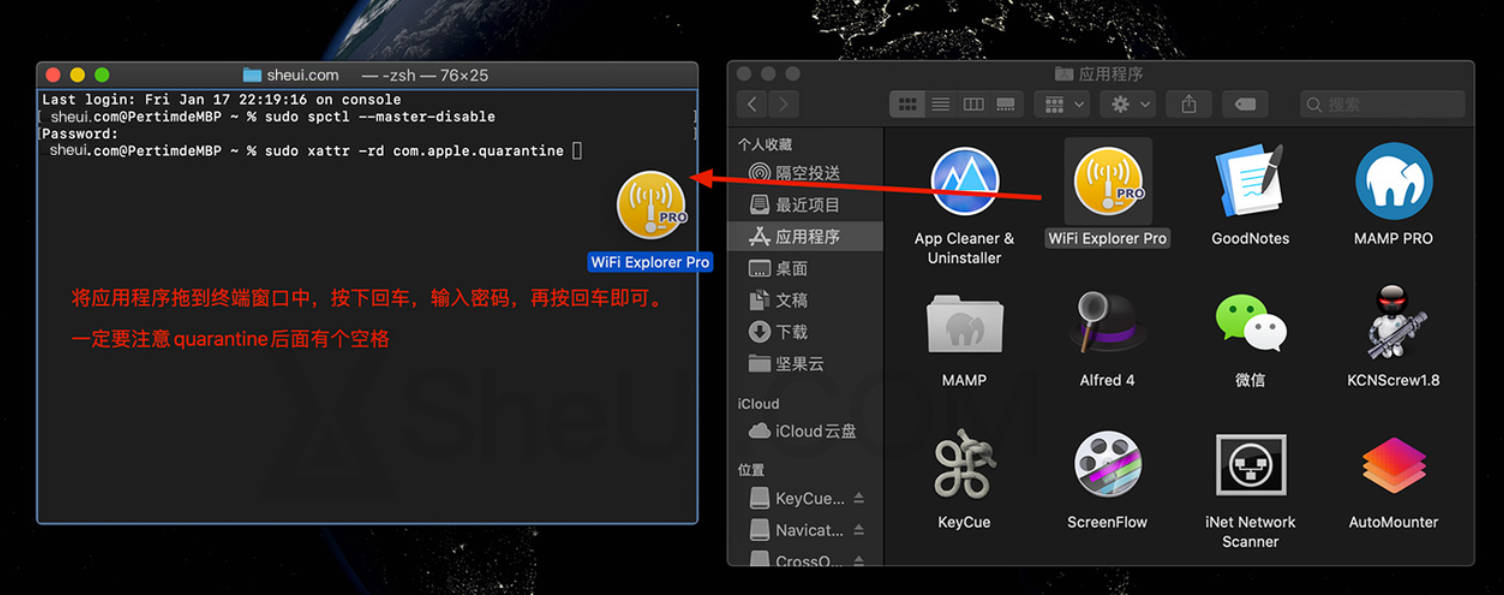Select the ScreenFlow app icon

coord(1107,465)
